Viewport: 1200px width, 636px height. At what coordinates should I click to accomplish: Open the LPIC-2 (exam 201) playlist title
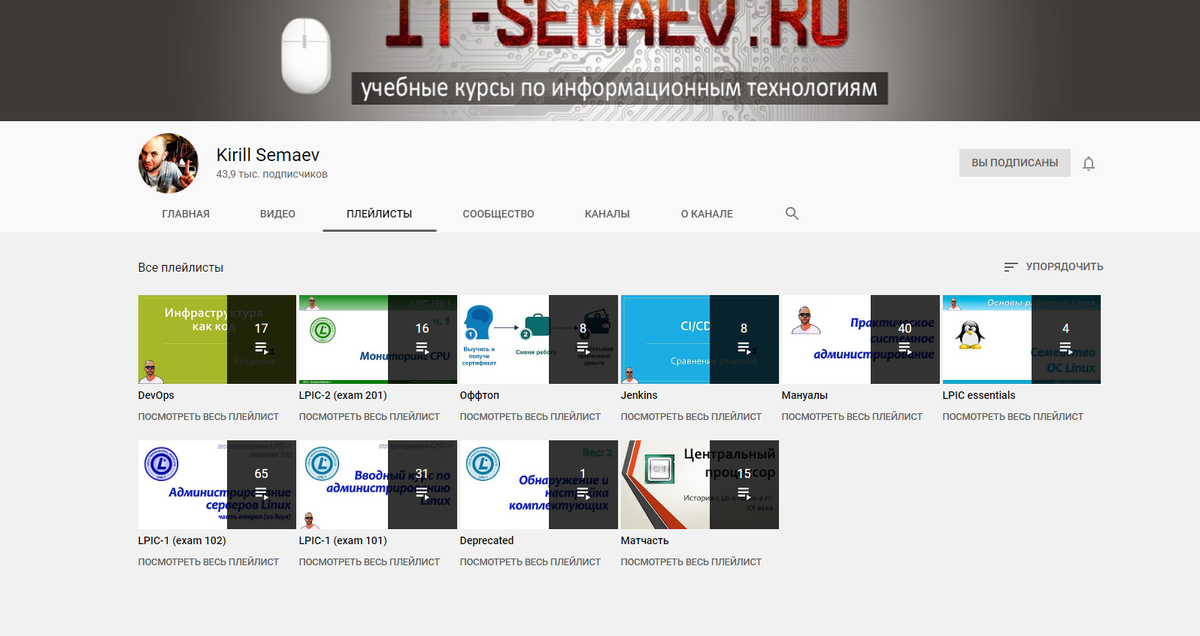click(x=343, y=395)
